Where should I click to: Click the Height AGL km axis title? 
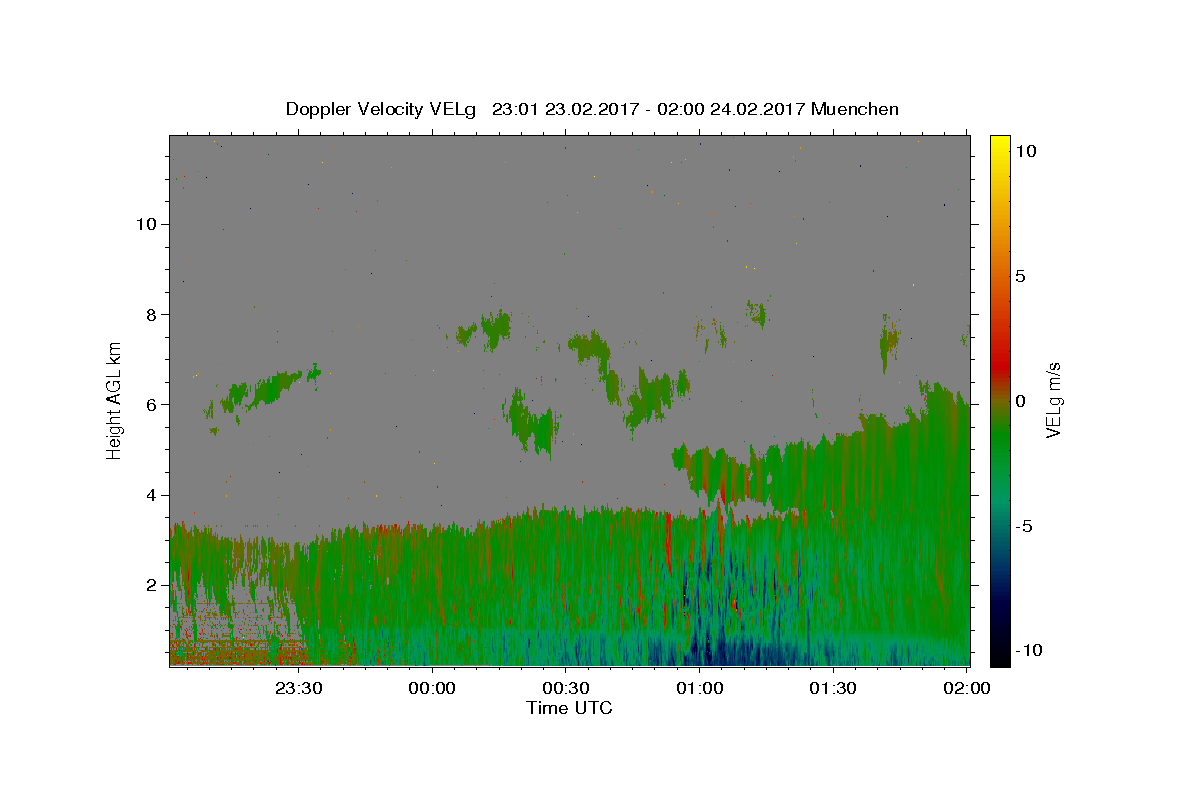[x=115, y=399]
